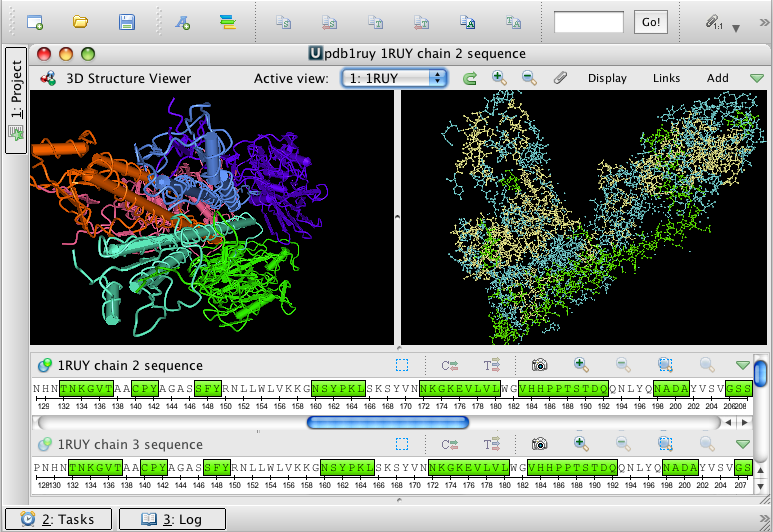Toggle complement strand button for chain 2
Image resolution: width=773 pixels, height=532 pixels.
449,366
